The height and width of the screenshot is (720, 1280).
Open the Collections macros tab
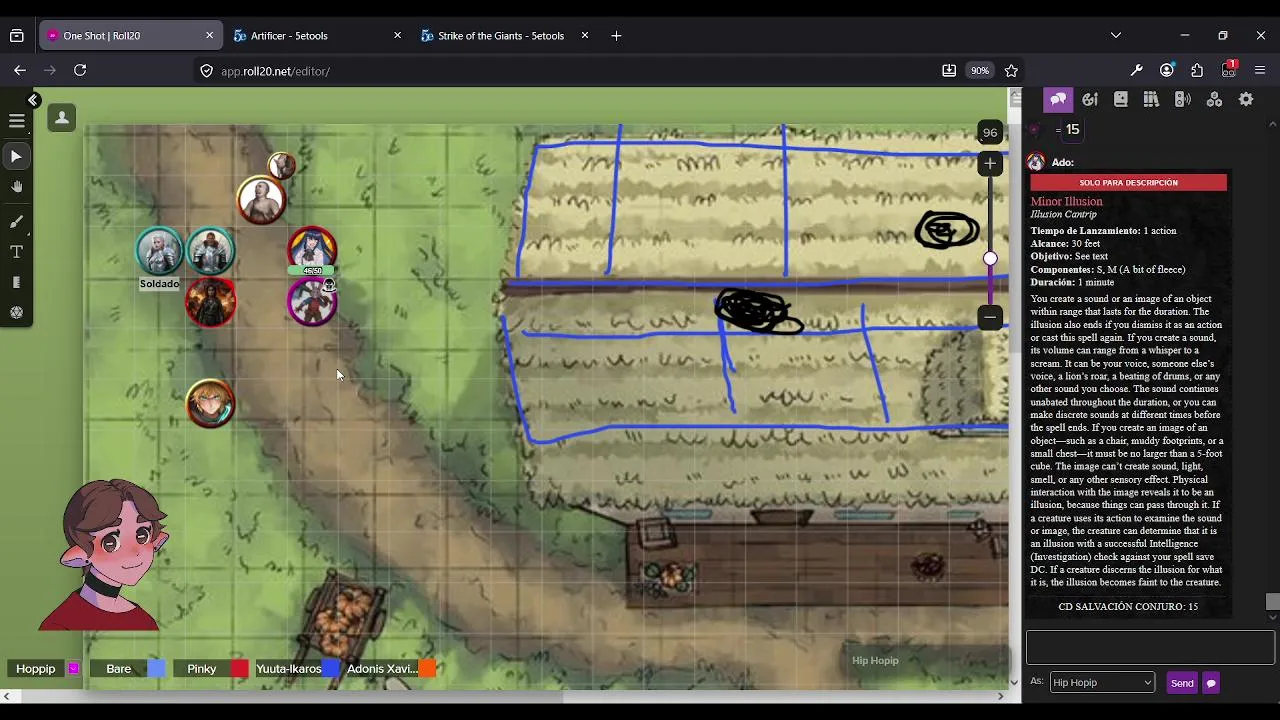pyautogui.click(x=1214, y=99)
